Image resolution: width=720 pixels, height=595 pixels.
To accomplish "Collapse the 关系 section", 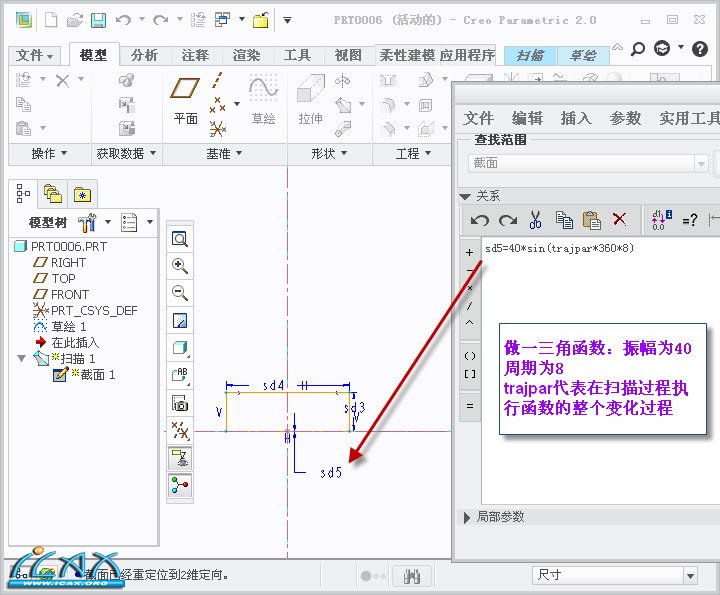I will pos(465,197).
